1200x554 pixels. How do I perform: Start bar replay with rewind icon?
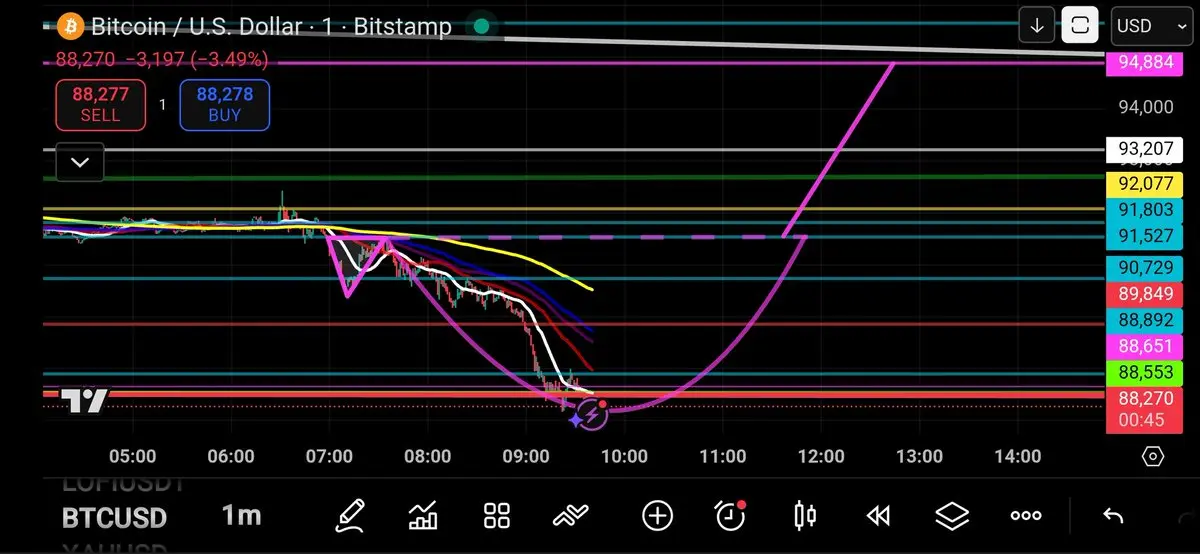[x=878, y=516]
